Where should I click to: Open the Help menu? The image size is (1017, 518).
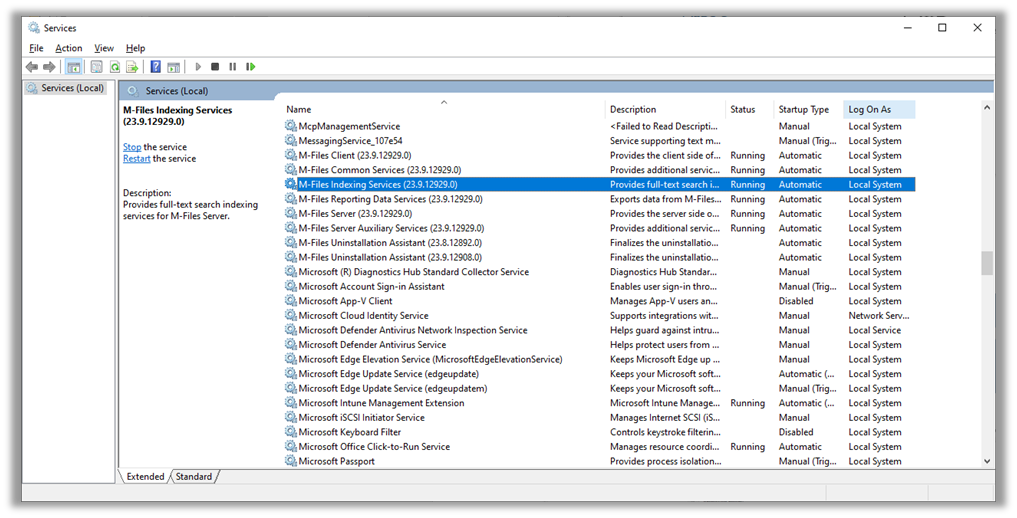[x=136, y=48]
